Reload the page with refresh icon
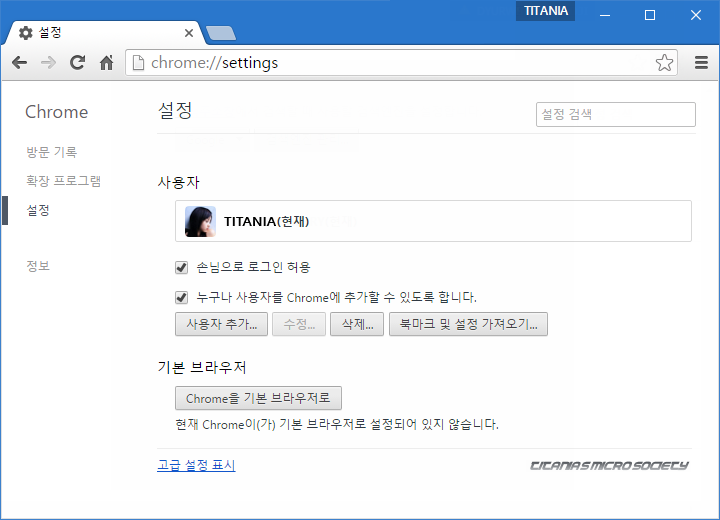Screen dimensions: 720x520 (77, 62)
